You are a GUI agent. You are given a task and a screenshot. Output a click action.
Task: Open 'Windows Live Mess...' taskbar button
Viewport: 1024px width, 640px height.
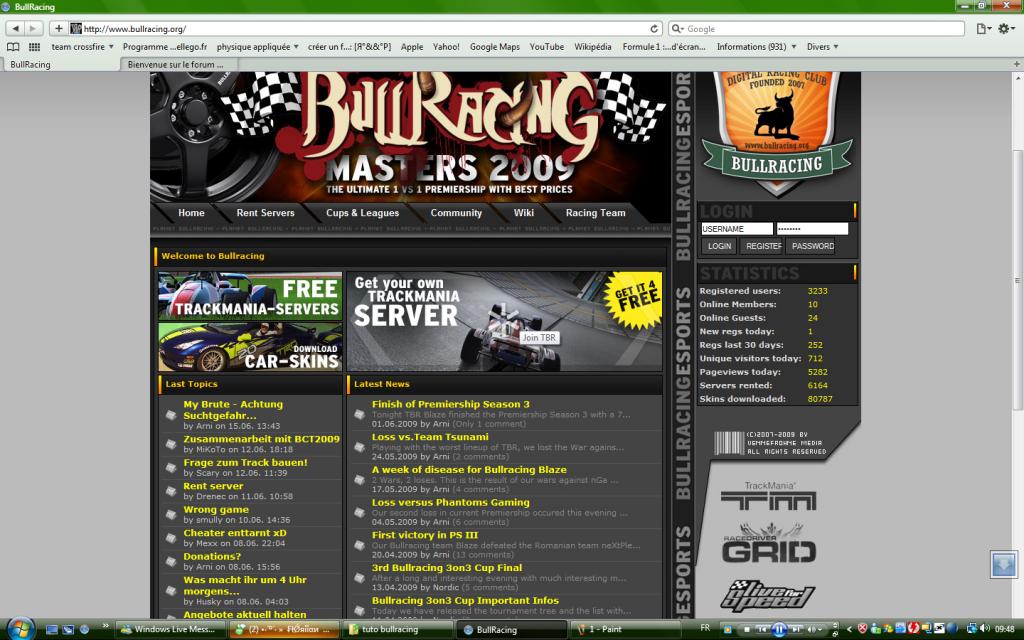(171, 630)
